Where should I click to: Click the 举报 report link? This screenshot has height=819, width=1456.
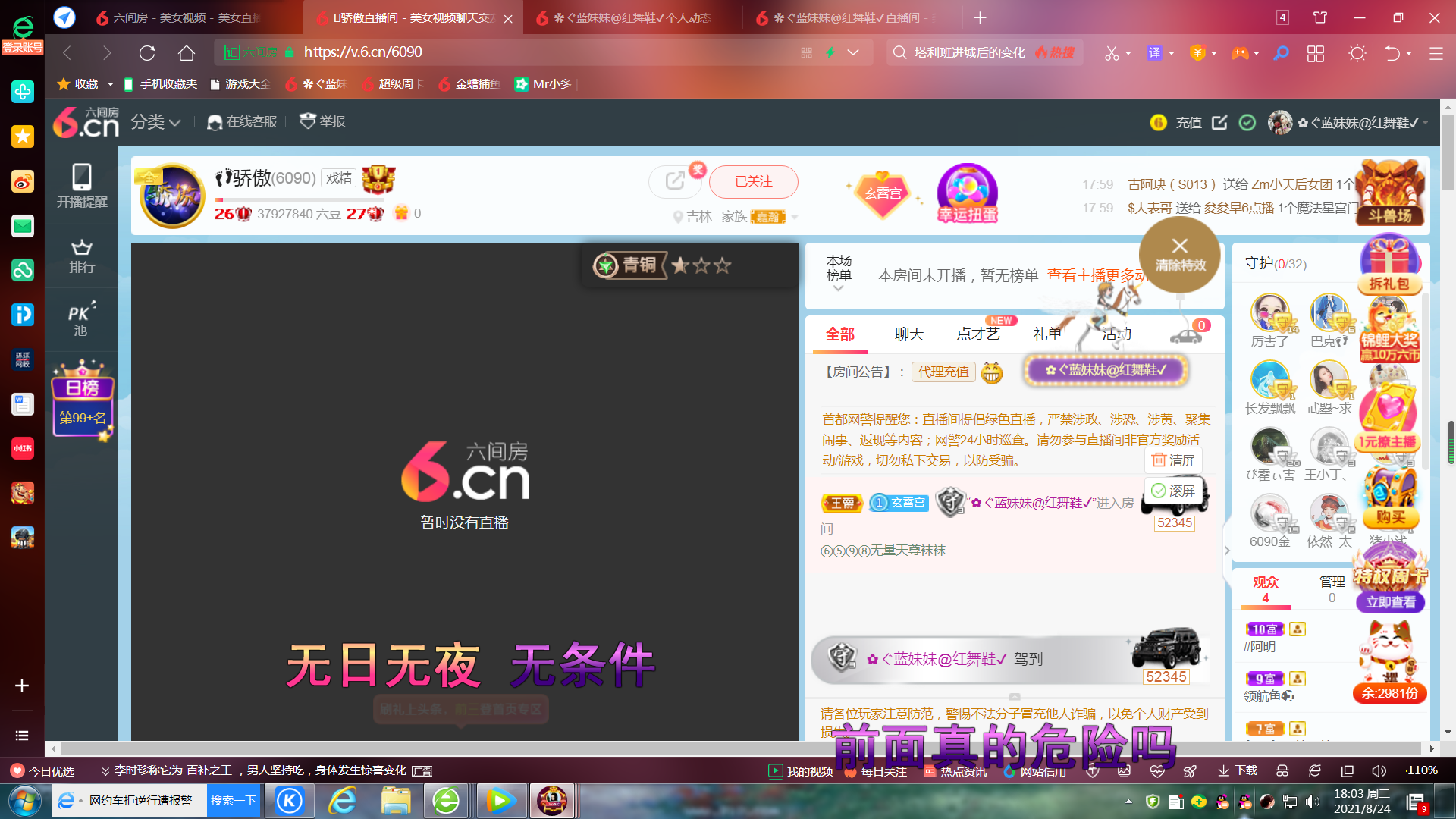[x=323, y=122]
